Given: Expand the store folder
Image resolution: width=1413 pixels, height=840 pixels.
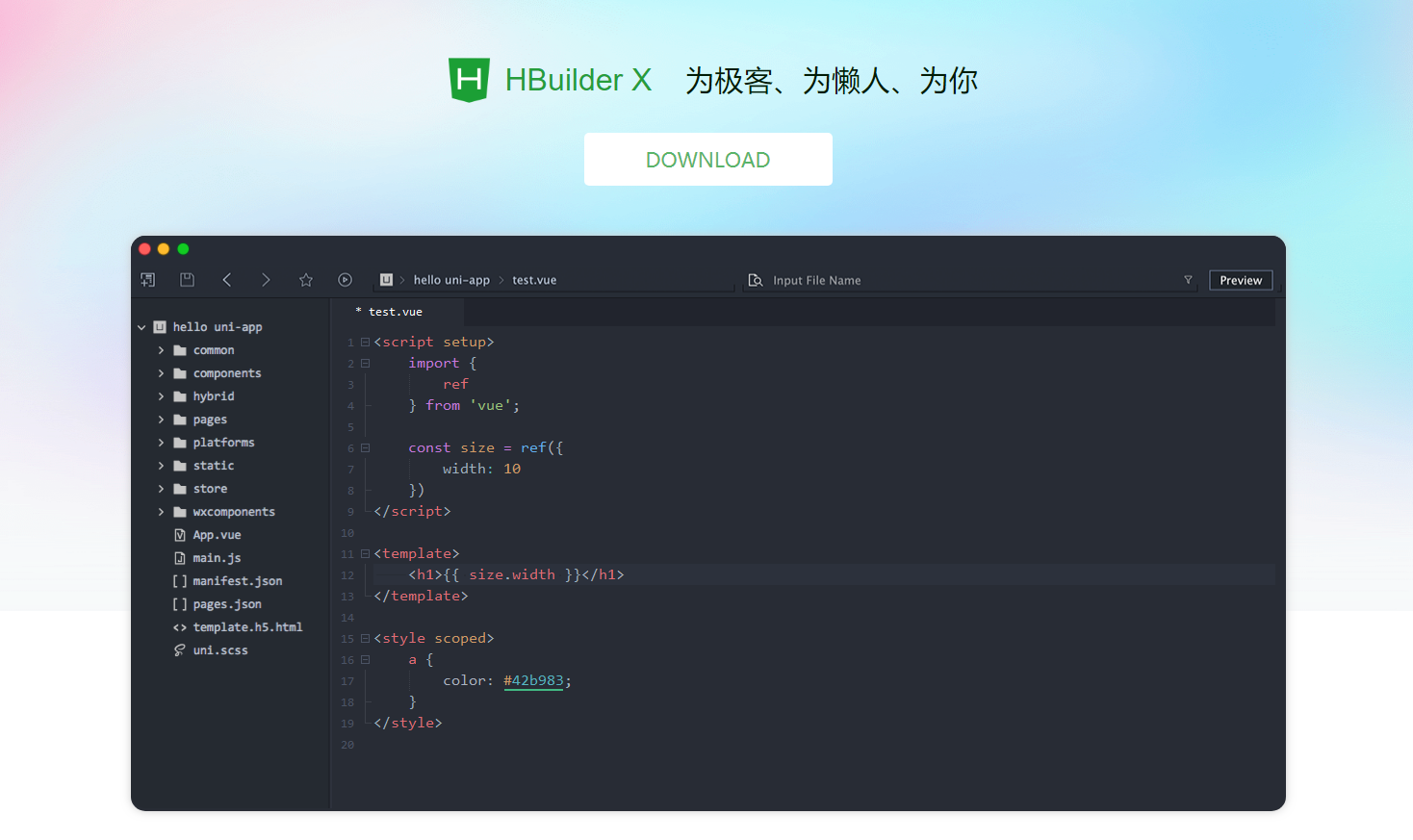Looking at the screenshot, I should click(x=161, y=489).
